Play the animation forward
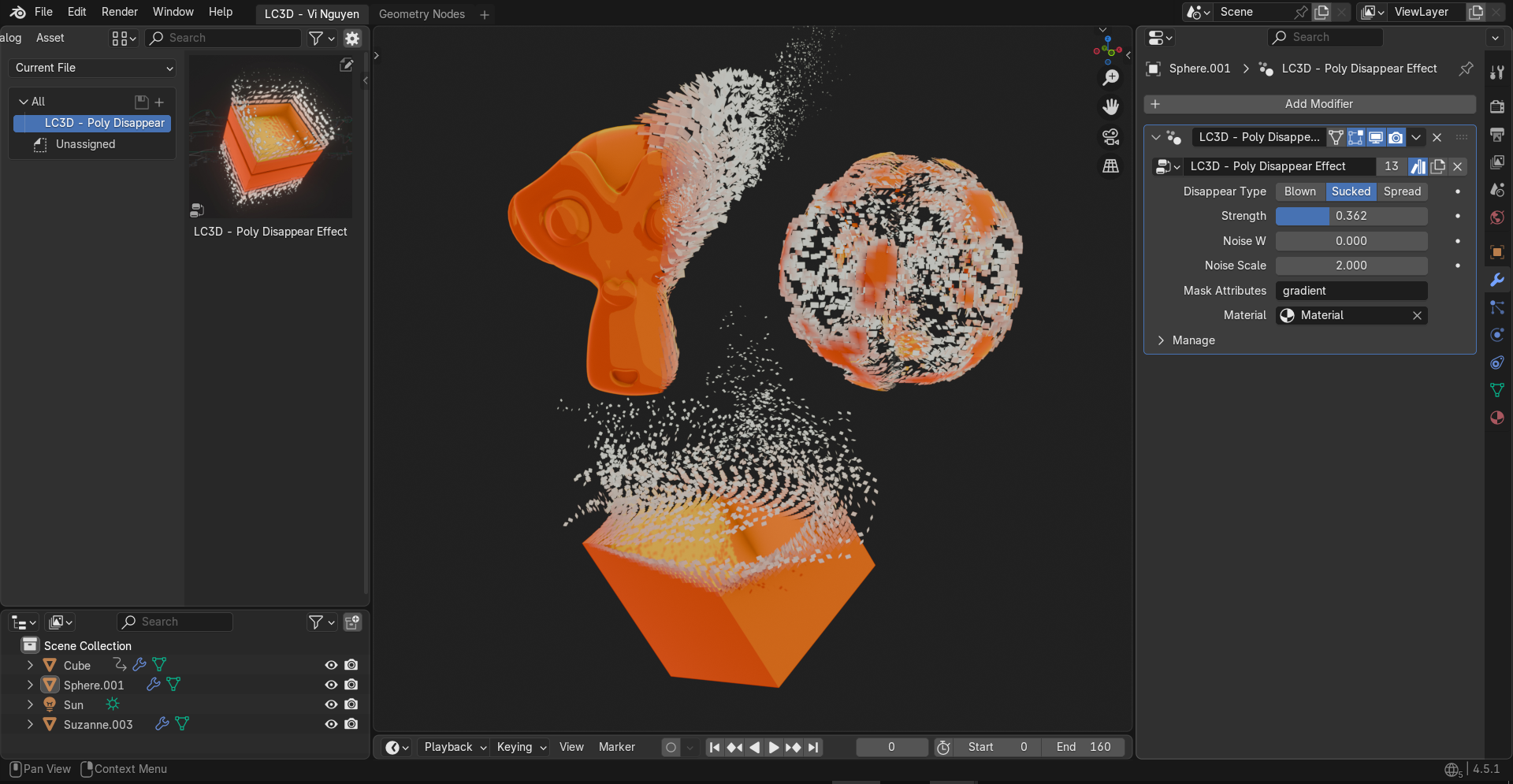This screenshot has width=1513, height=784. [774, 747]
